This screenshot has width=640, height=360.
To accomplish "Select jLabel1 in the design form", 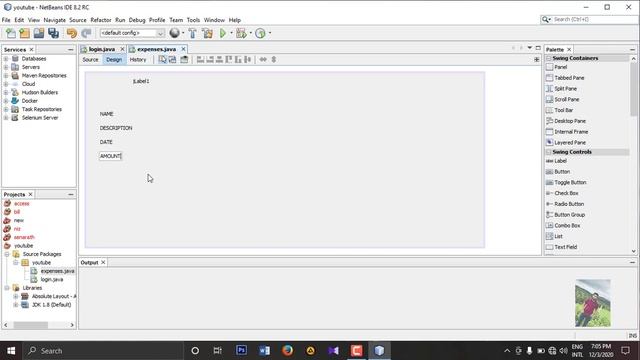I will tap(141, 81).
